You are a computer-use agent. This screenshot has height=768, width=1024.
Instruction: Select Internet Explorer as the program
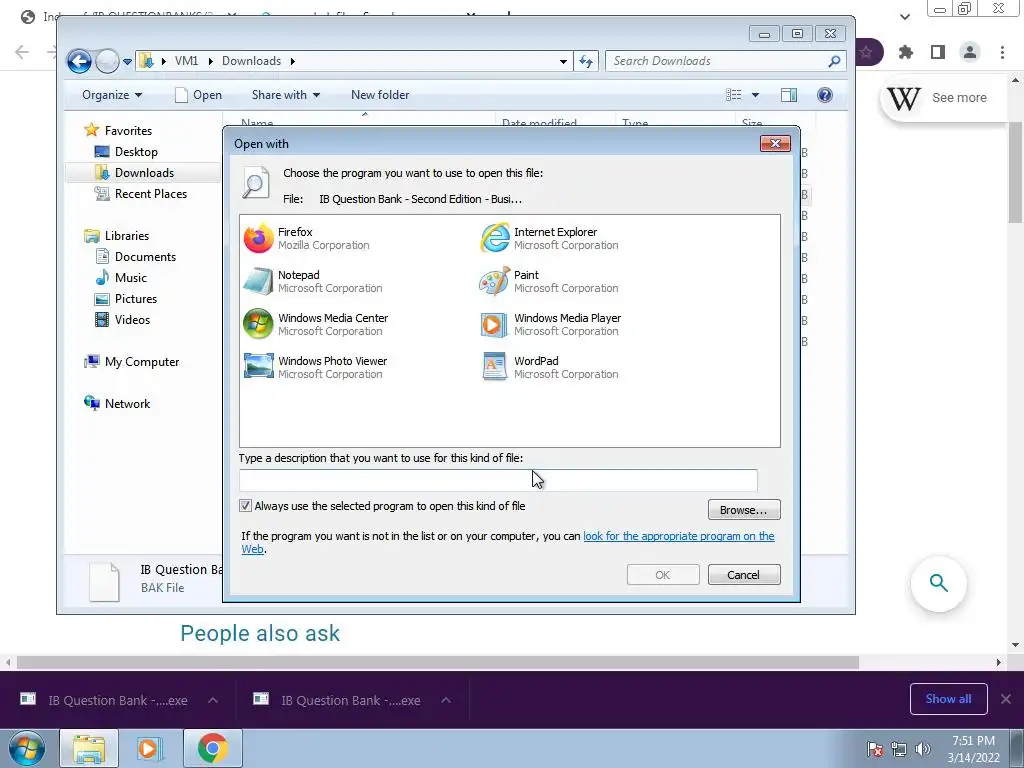(550, 238)
